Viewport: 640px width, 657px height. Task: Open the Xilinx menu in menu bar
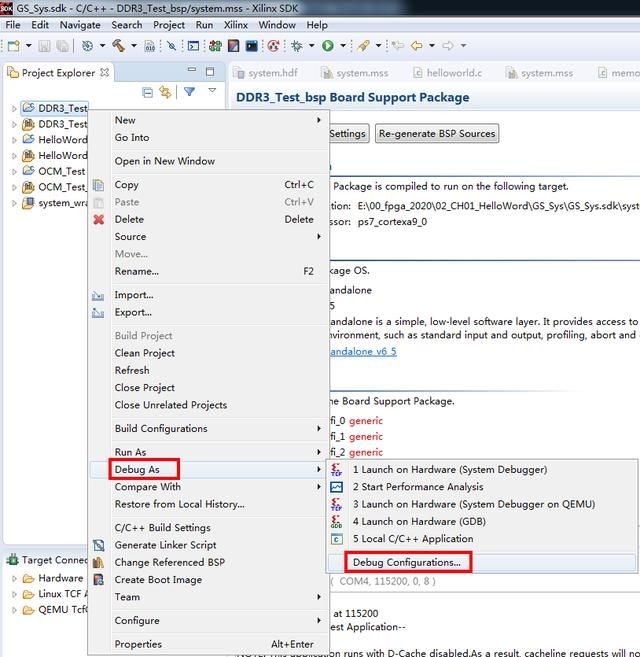[x=236, y=25]
